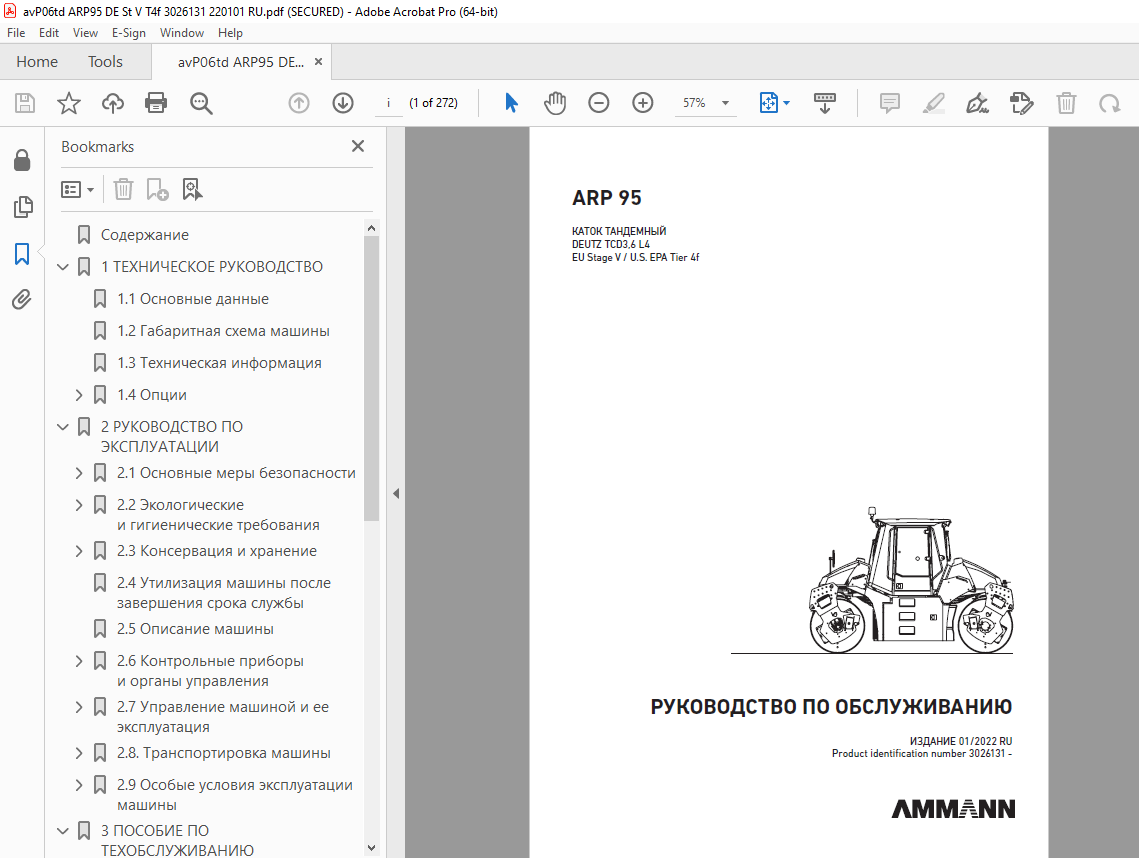Add a sticky note comment

tap(890, 103)
